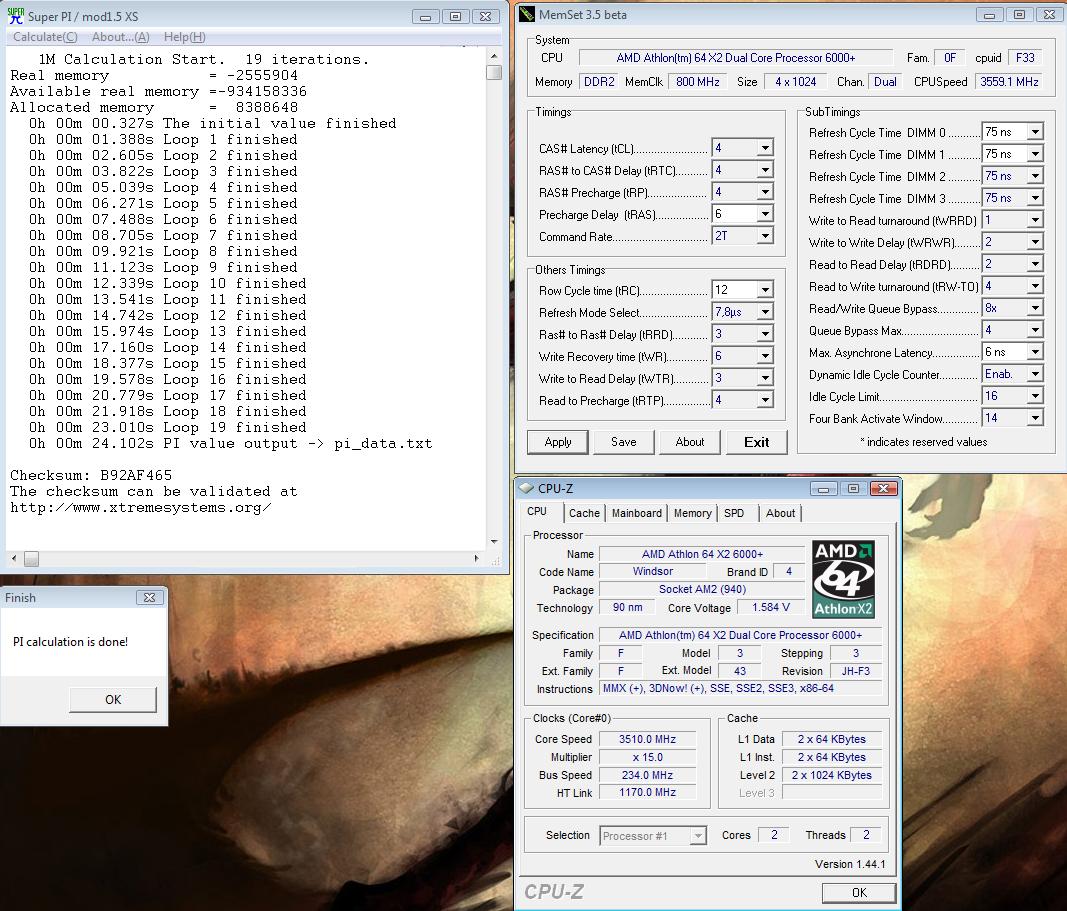This screenshot has height=911, width=1067.
Task: Click Super PI horizontal scrollbar left arrow
Action: (14, 559)
